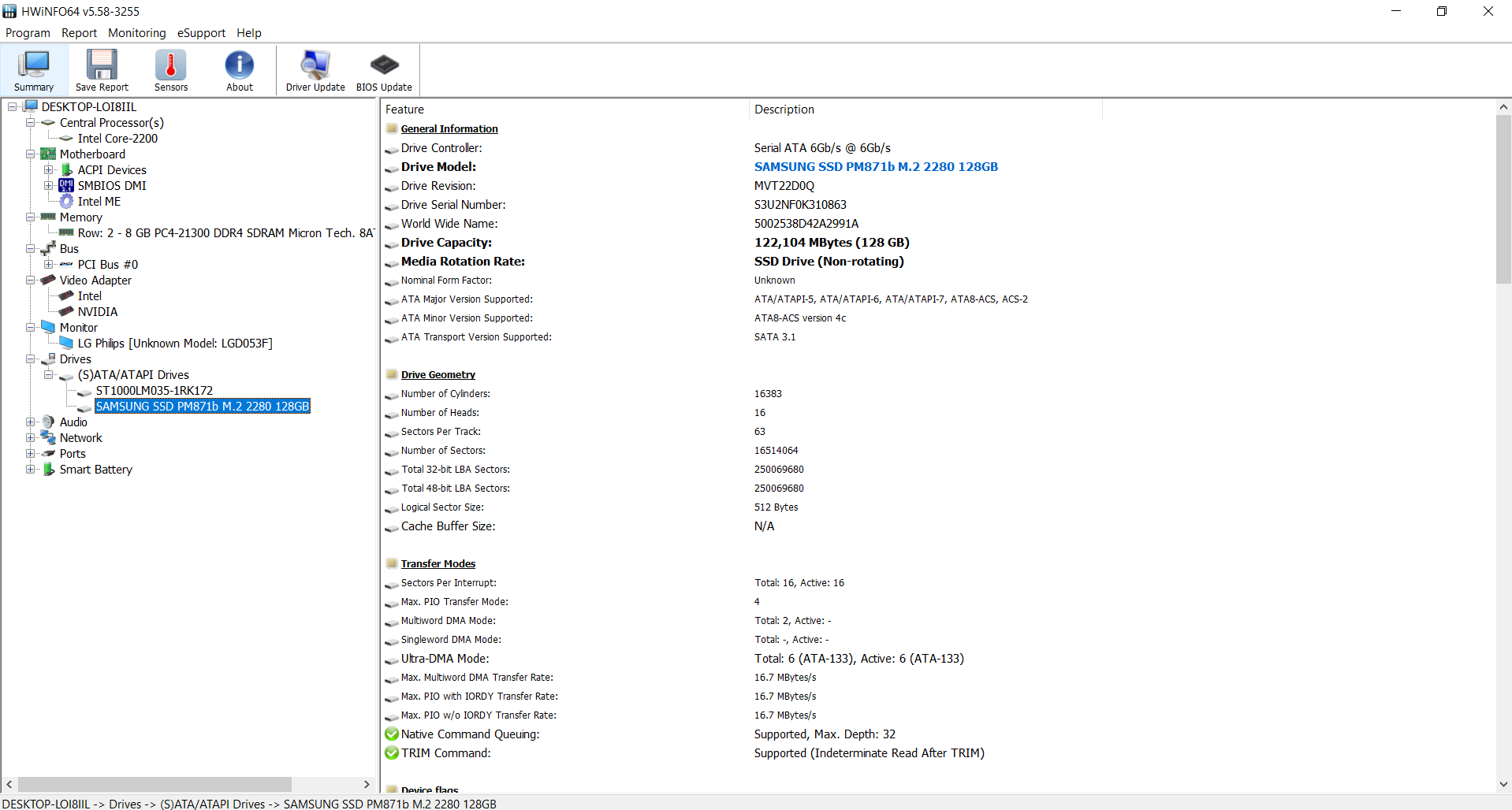
Task: Click the green check beside Native Command Queuing
Action: (392, 734)
